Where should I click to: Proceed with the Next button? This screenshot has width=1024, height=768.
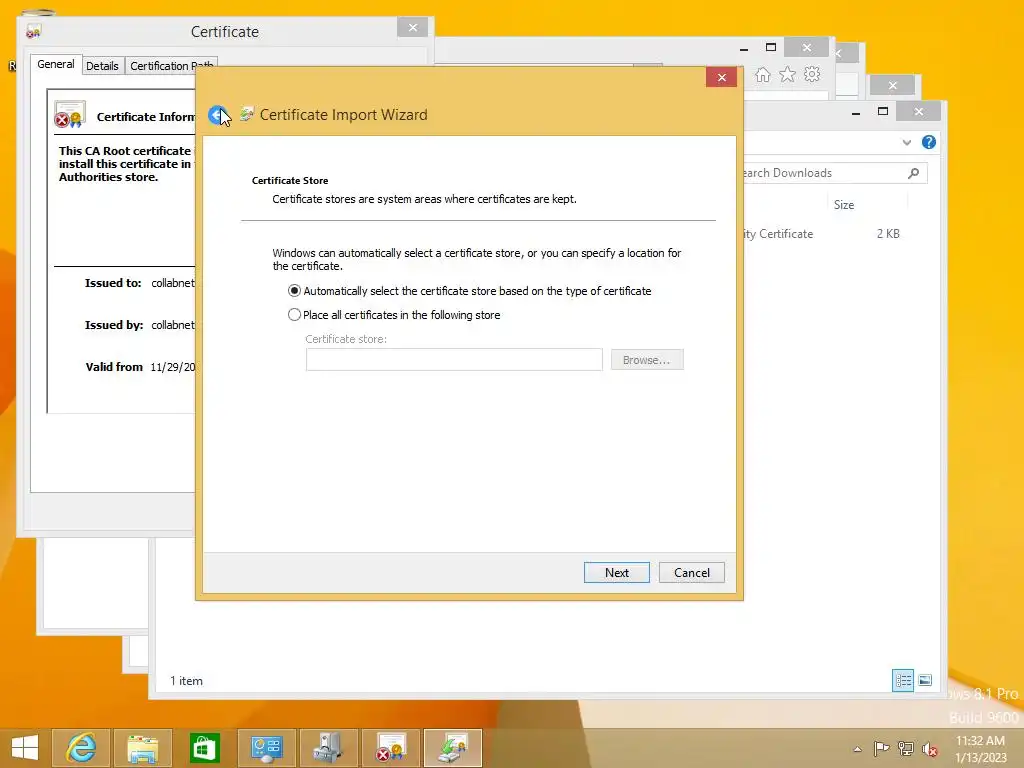[616, 573]
